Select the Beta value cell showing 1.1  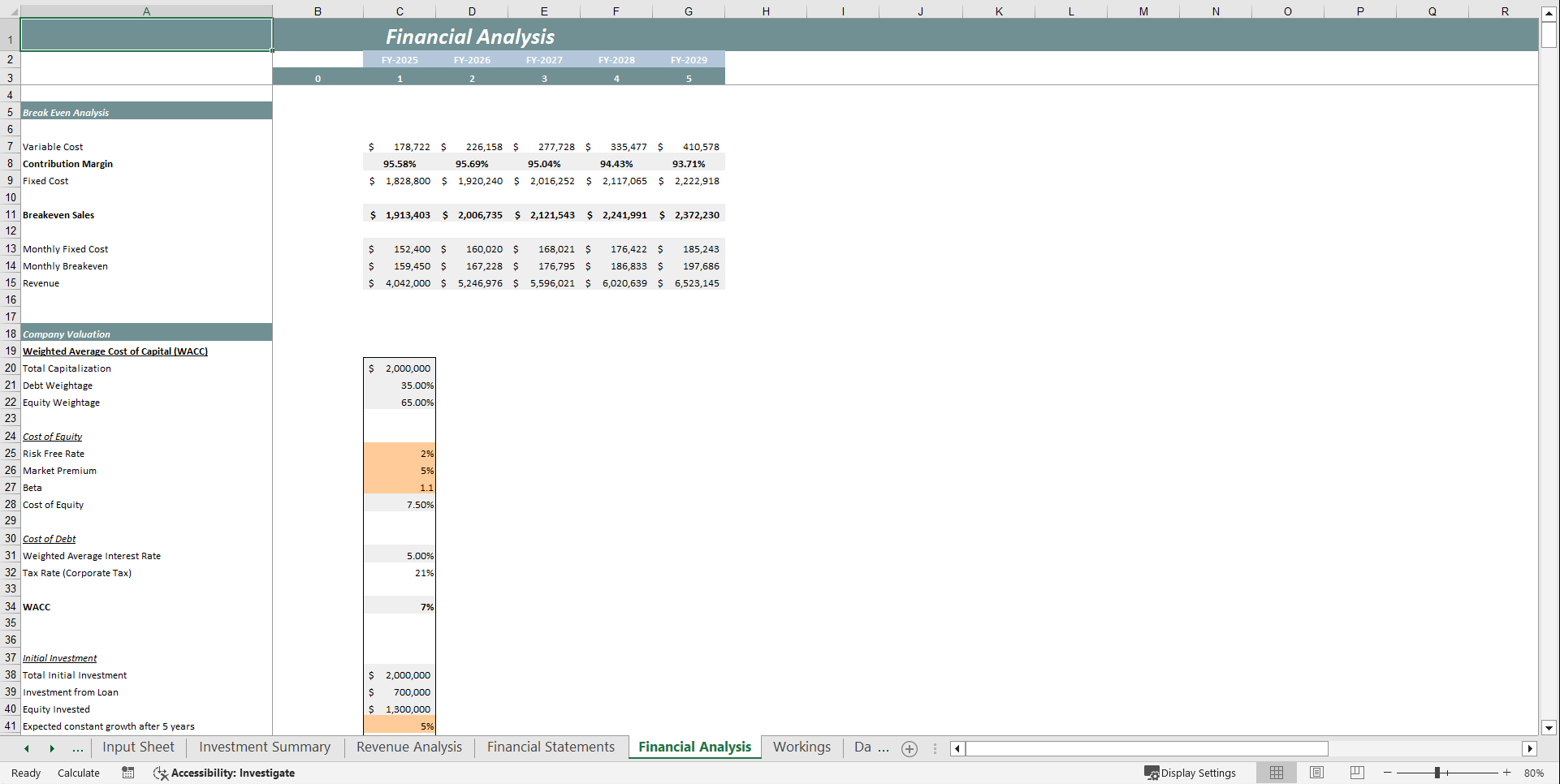[399, 487]
